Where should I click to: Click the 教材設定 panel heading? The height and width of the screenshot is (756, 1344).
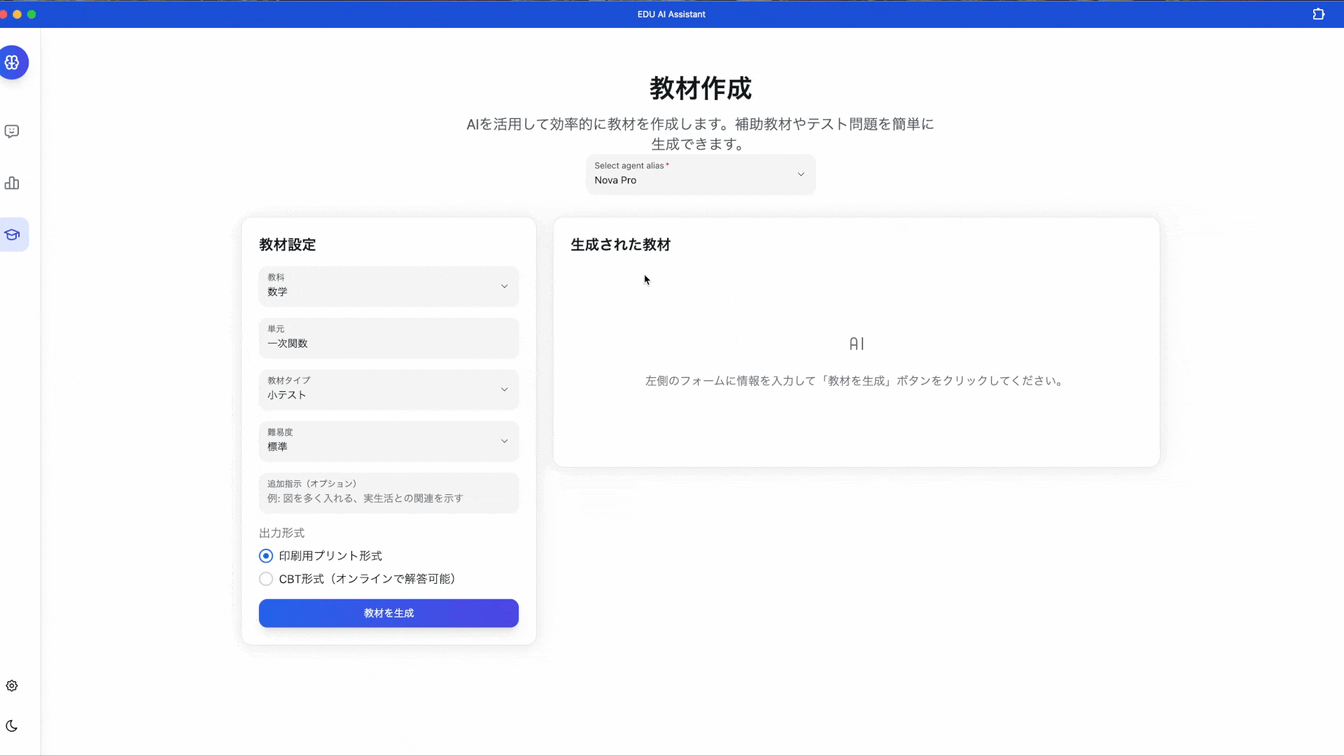pyautogui.click(x=288, y=245)
